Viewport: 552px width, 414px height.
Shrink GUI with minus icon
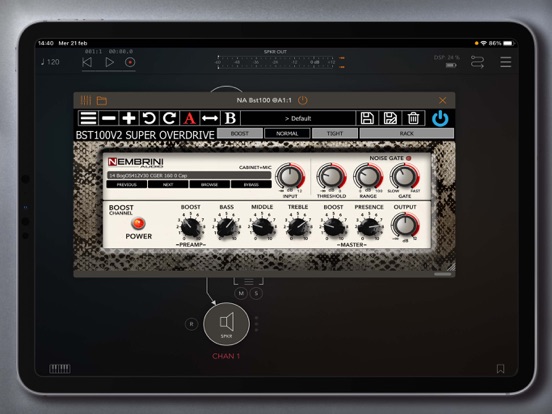108,118
